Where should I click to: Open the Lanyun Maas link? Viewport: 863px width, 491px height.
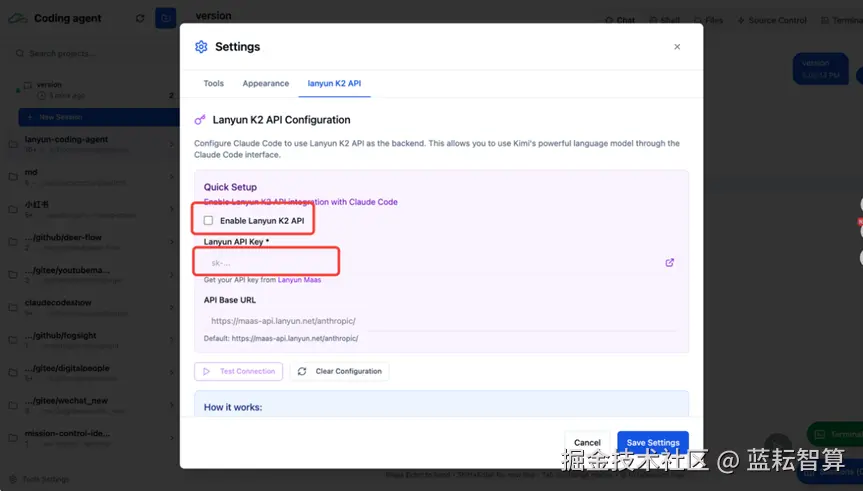pyautogui.click(x=299, y=280)
